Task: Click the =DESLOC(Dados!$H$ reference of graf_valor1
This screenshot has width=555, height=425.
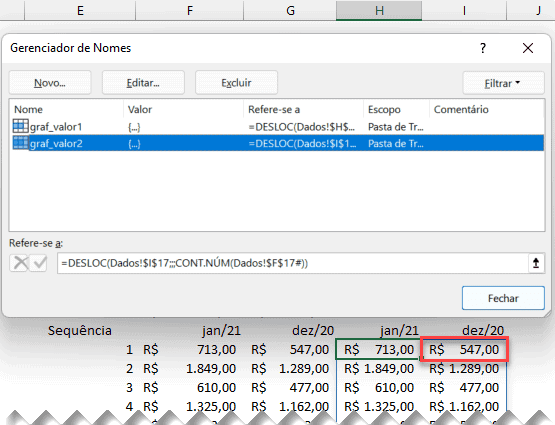Action: click(x=302, y=127)
